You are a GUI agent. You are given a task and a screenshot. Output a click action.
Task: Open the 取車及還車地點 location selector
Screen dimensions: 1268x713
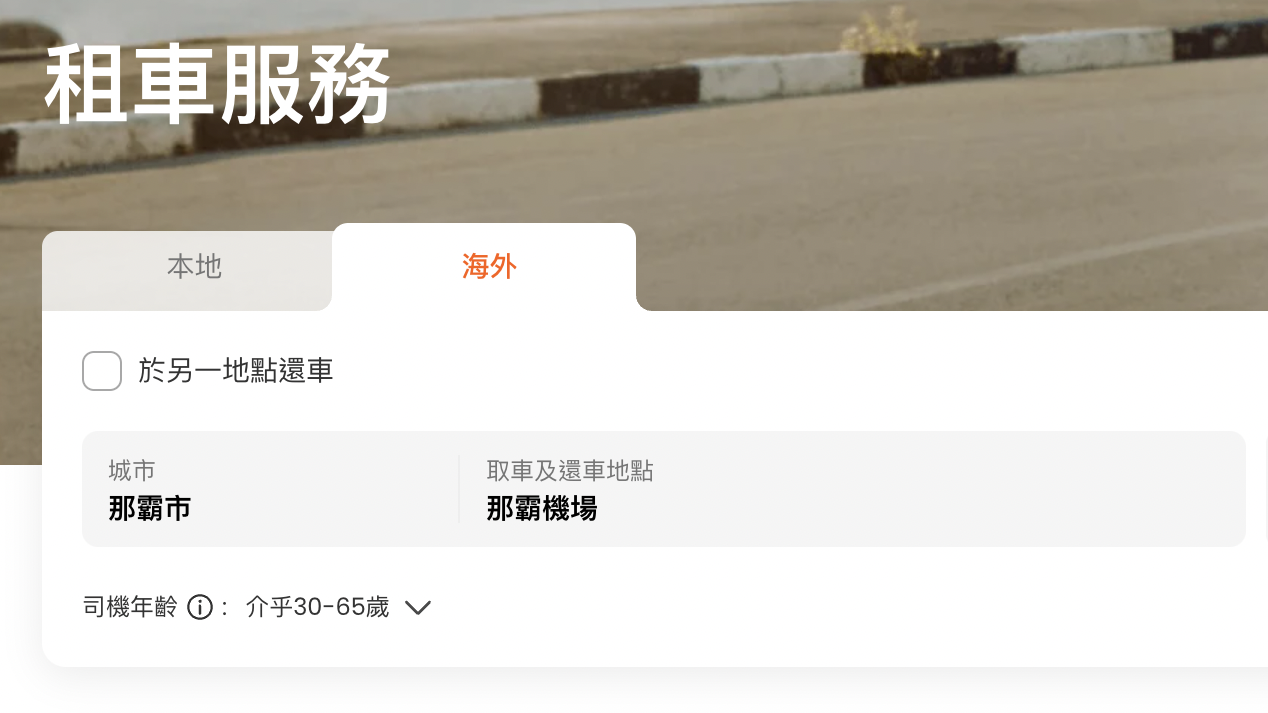tap(852, 489)
